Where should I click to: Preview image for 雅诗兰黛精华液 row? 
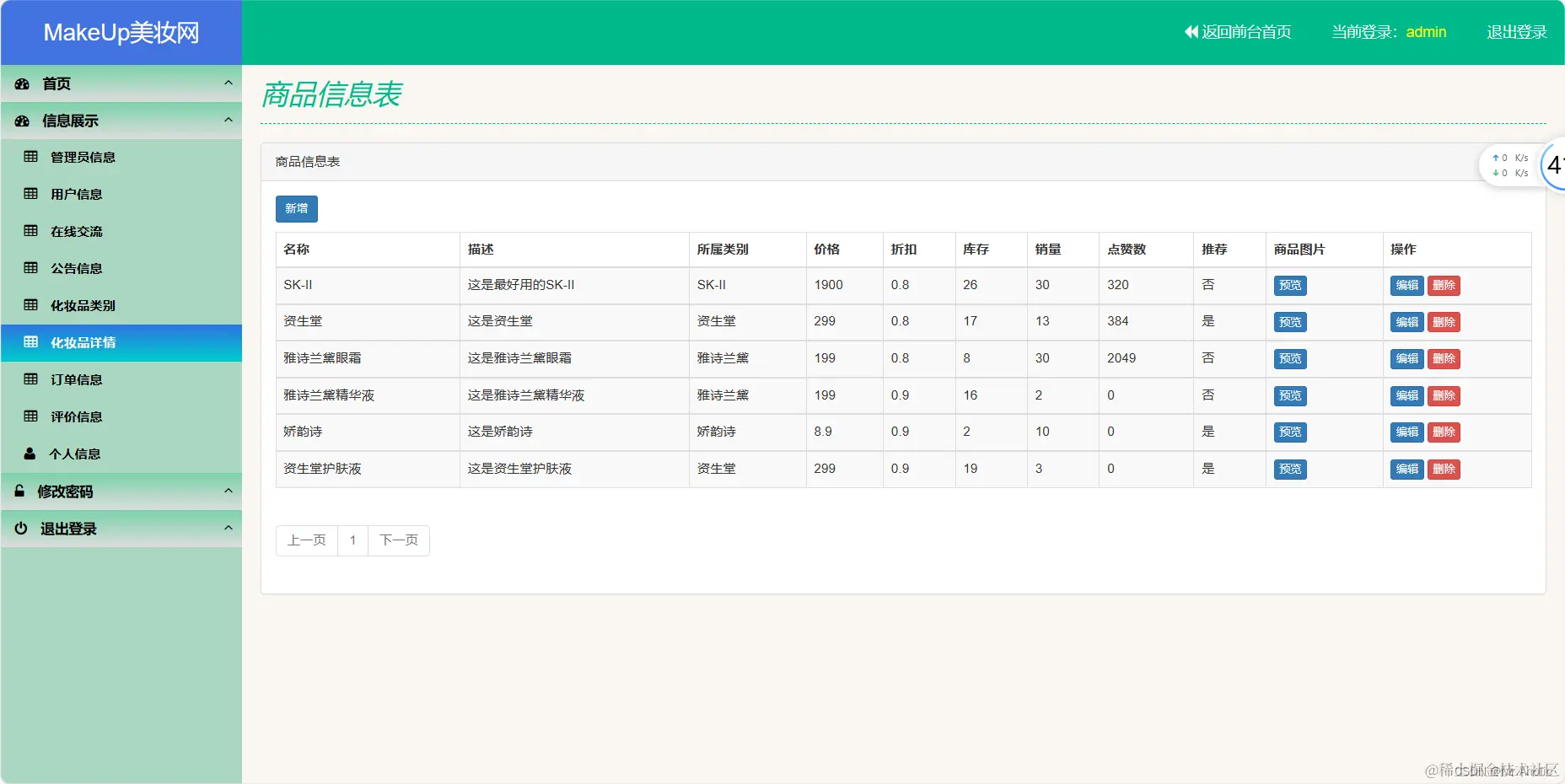(x=1290, y=395)
